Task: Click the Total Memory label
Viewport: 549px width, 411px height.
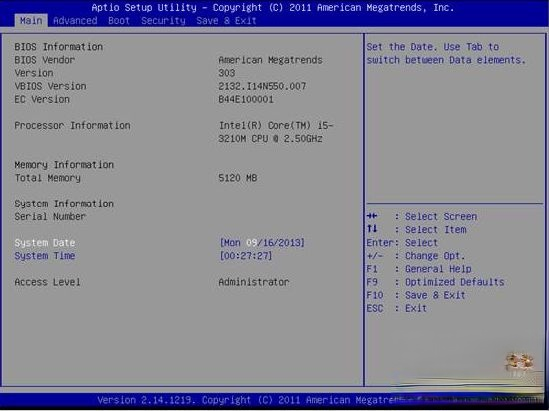Action: click(x=48, y=178)
